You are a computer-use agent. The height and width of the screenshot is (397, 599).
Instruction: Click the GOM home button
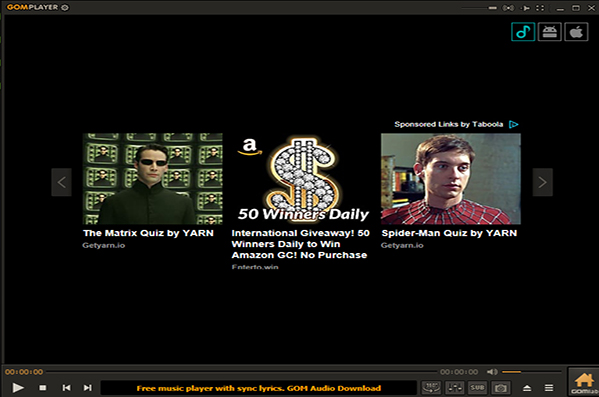coord(584,382)
